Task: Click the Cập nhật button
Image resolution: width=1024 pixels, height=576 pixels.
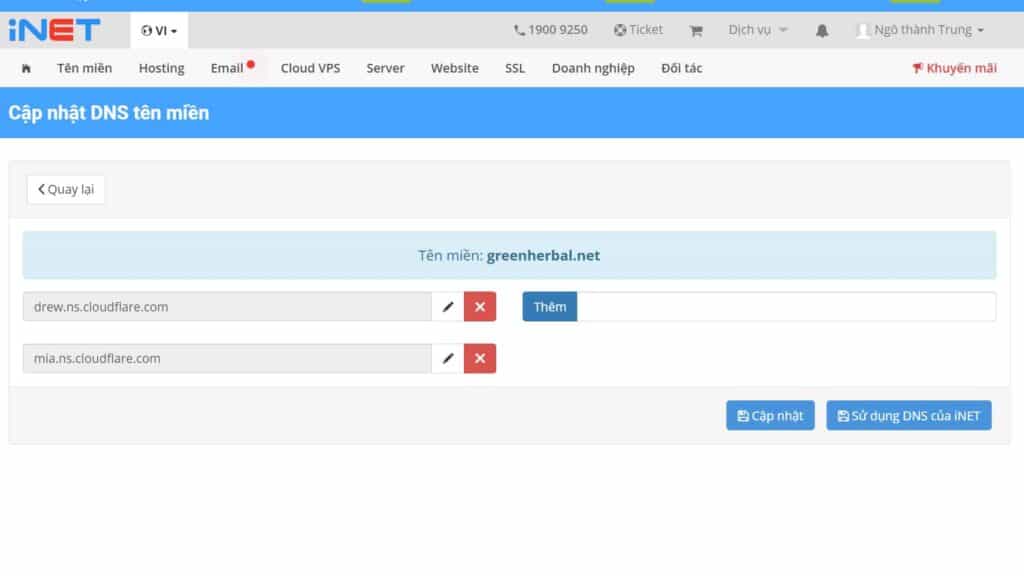Action: [770, 416]
